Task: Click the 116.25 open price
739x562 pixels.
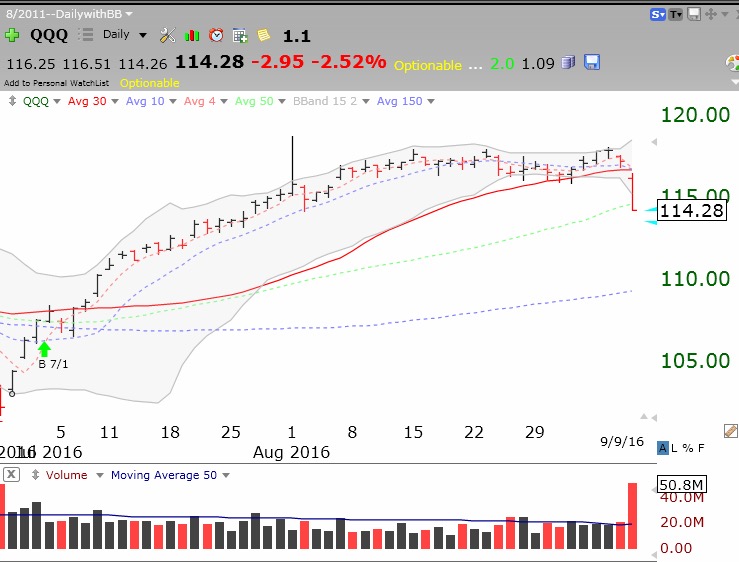Action: pyautogui.click(x=31, y=64)
